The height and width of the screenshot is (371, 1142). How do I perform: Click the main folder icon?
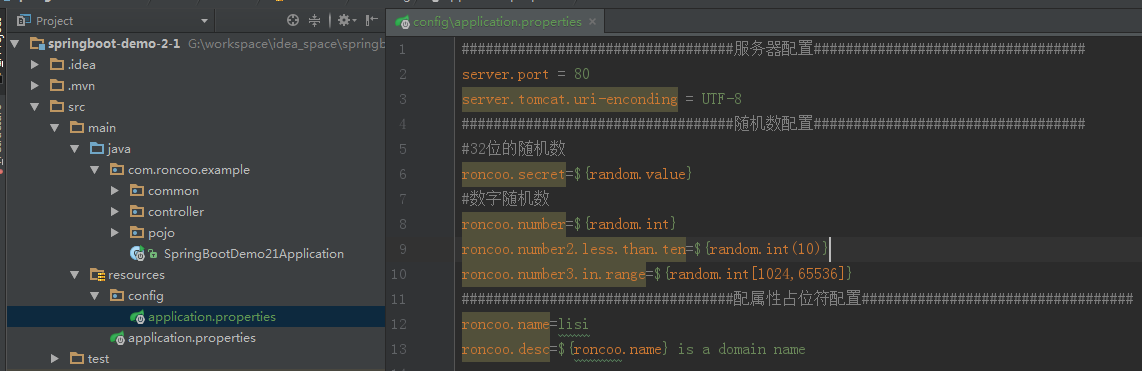pos(76,128)
